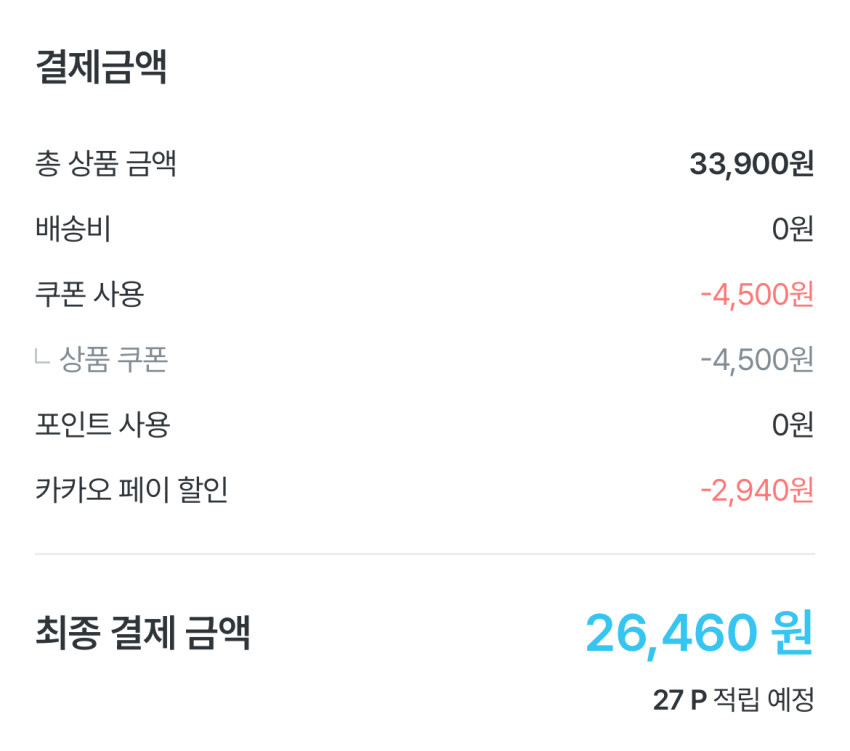
Task: Click the 원 unit after 26,460
Action: (x=792, y=633)
